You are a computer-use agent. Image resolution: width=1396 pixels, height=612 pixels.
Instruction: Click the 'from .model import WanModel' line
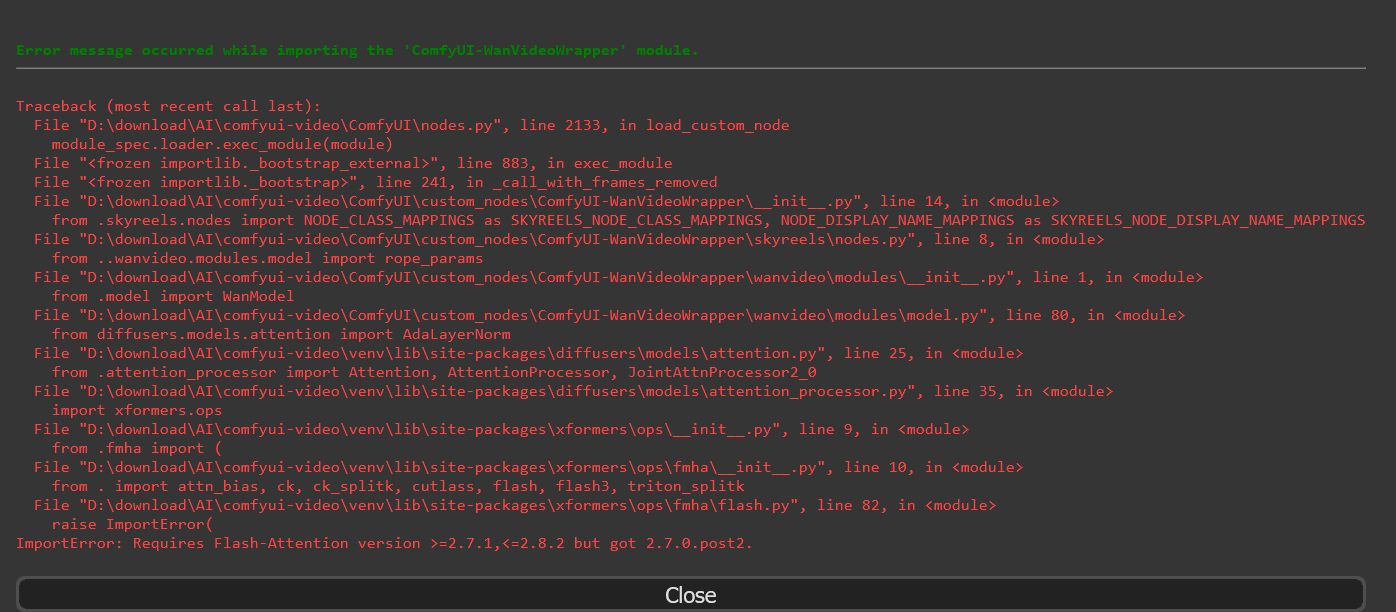coord(173,296)
